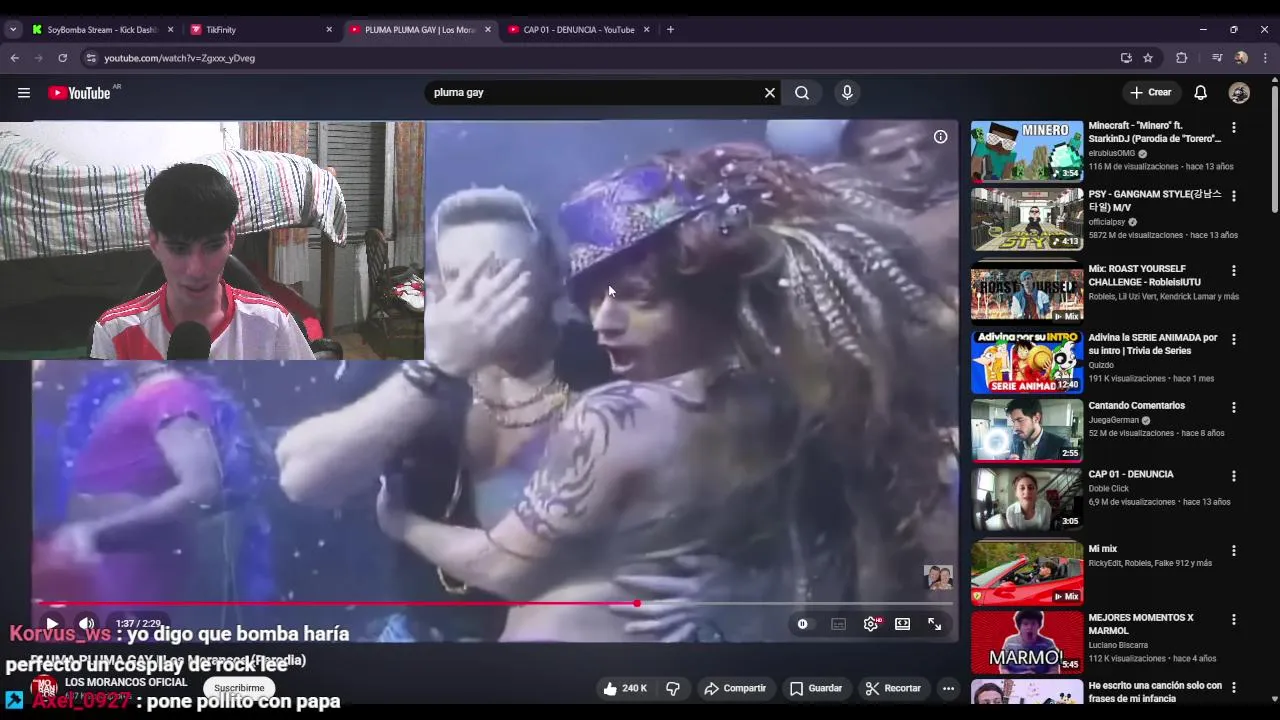Play the video with the play button

click(x=52, y=624)
